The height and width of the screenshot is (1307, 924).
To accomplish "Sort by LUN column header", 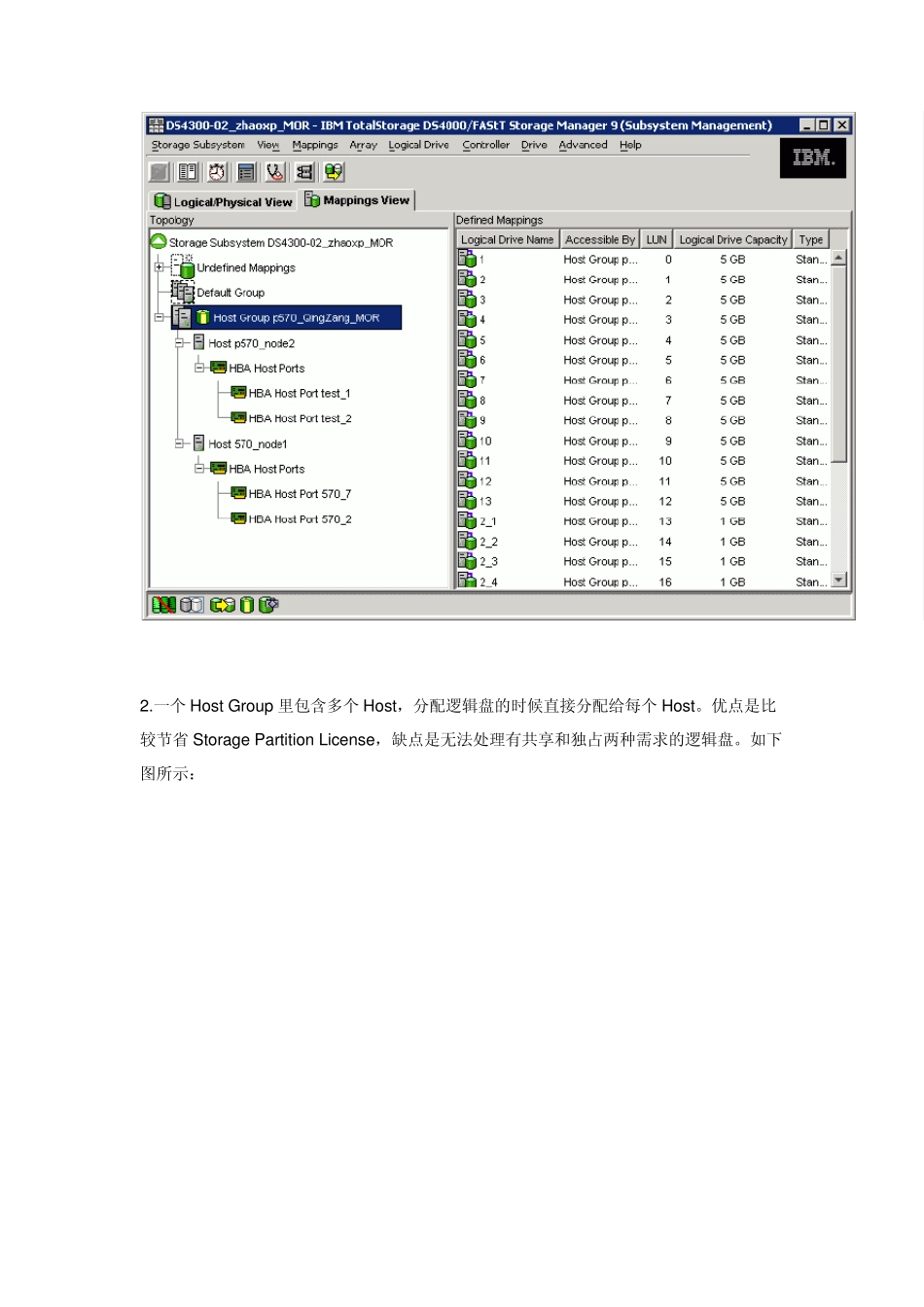I will click(657, 239).
